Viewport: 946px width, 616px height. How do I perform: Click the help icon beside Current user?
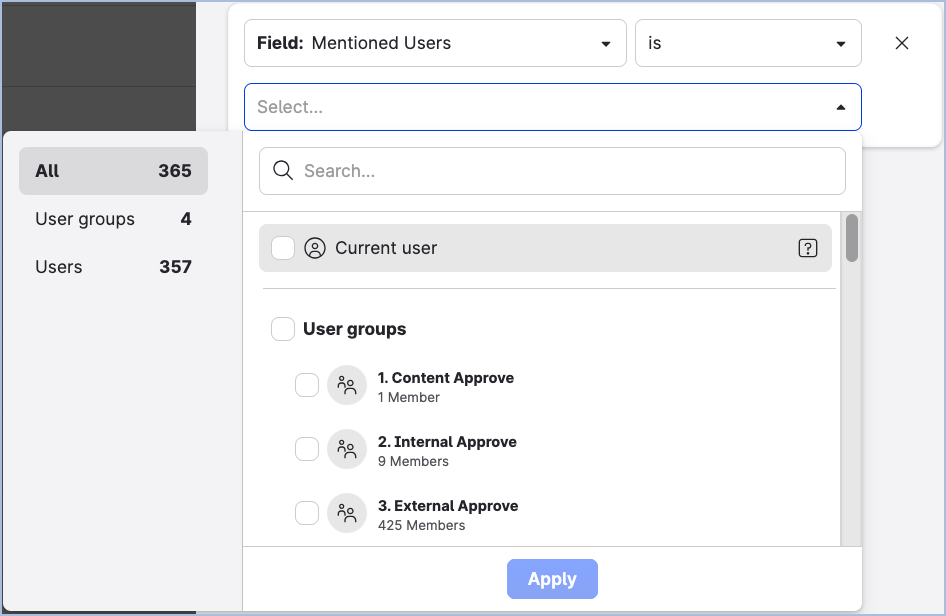[x=808, y=248]
